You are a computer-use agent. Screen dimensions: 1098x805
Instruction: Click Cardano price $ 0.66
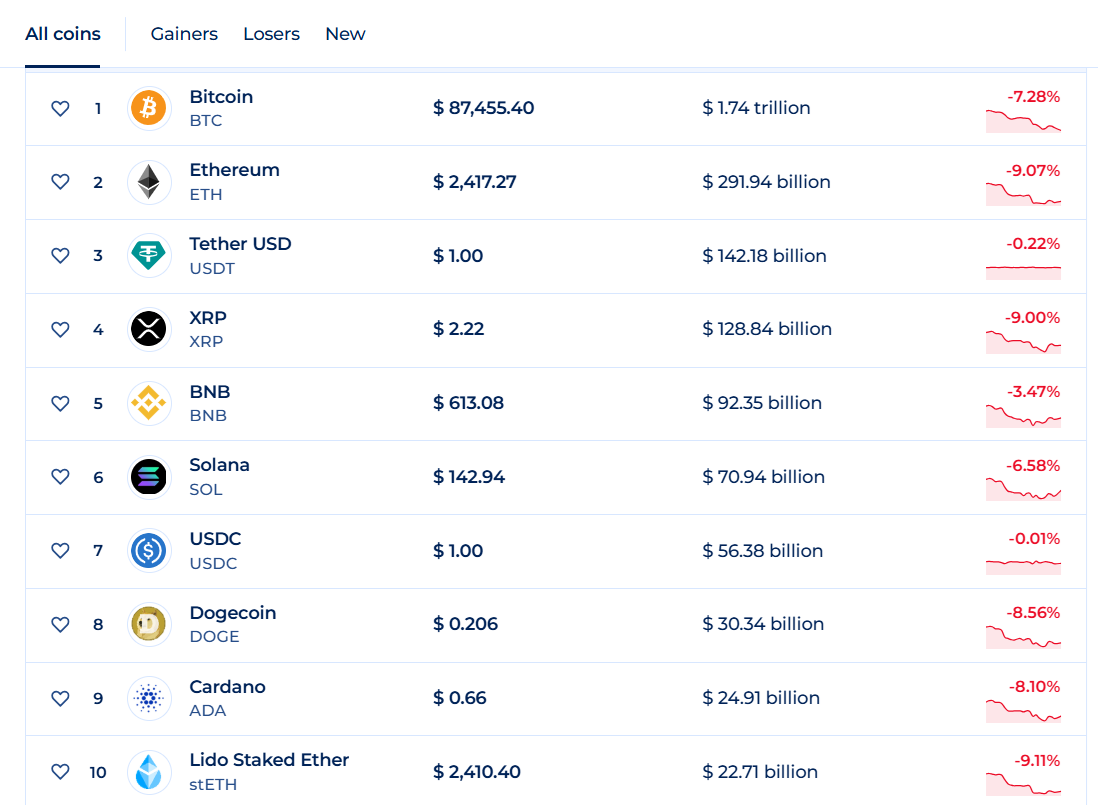(460, 698)
